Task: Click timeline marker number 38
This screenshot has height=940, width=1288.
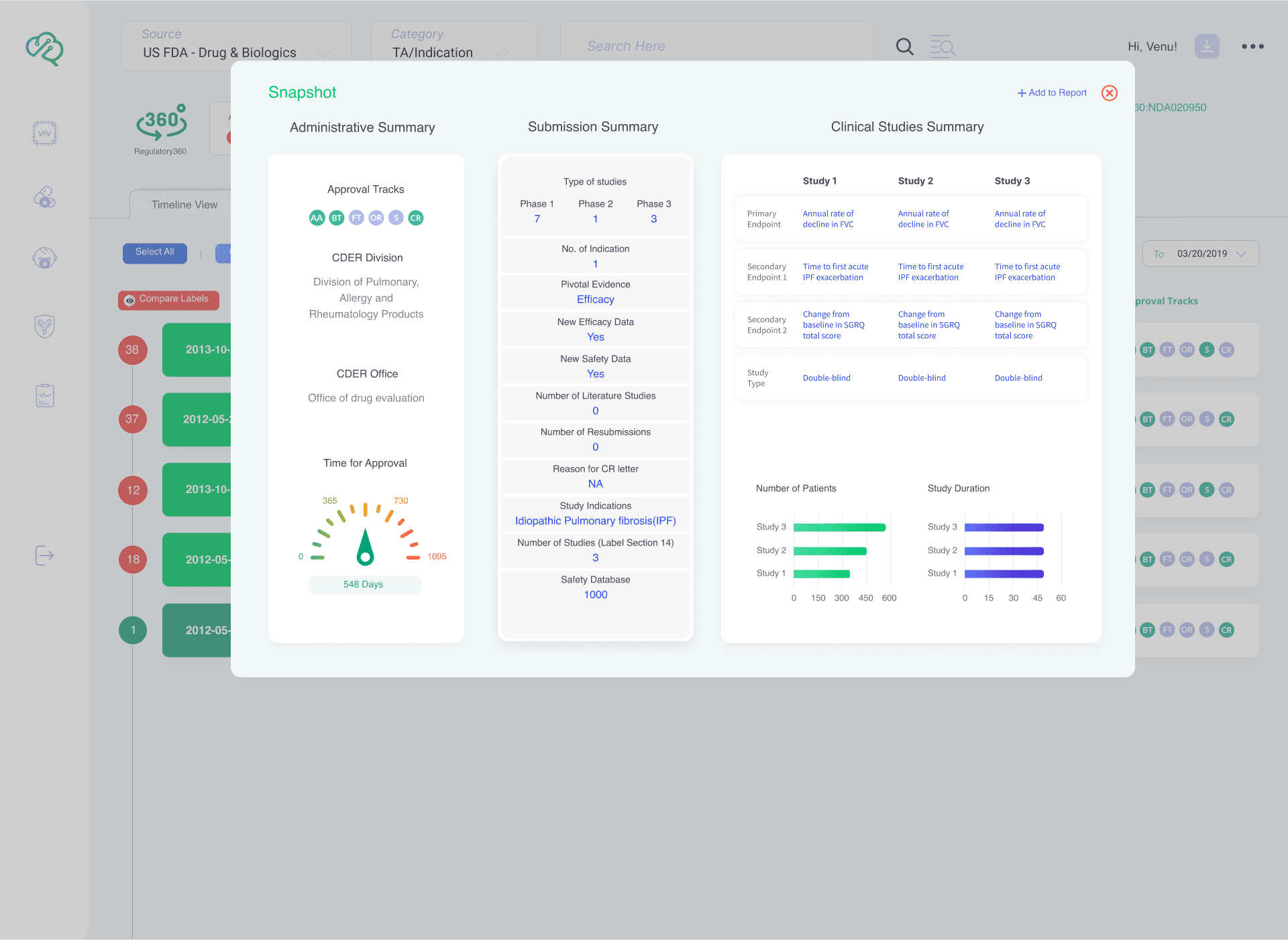Action: [132, 350]
